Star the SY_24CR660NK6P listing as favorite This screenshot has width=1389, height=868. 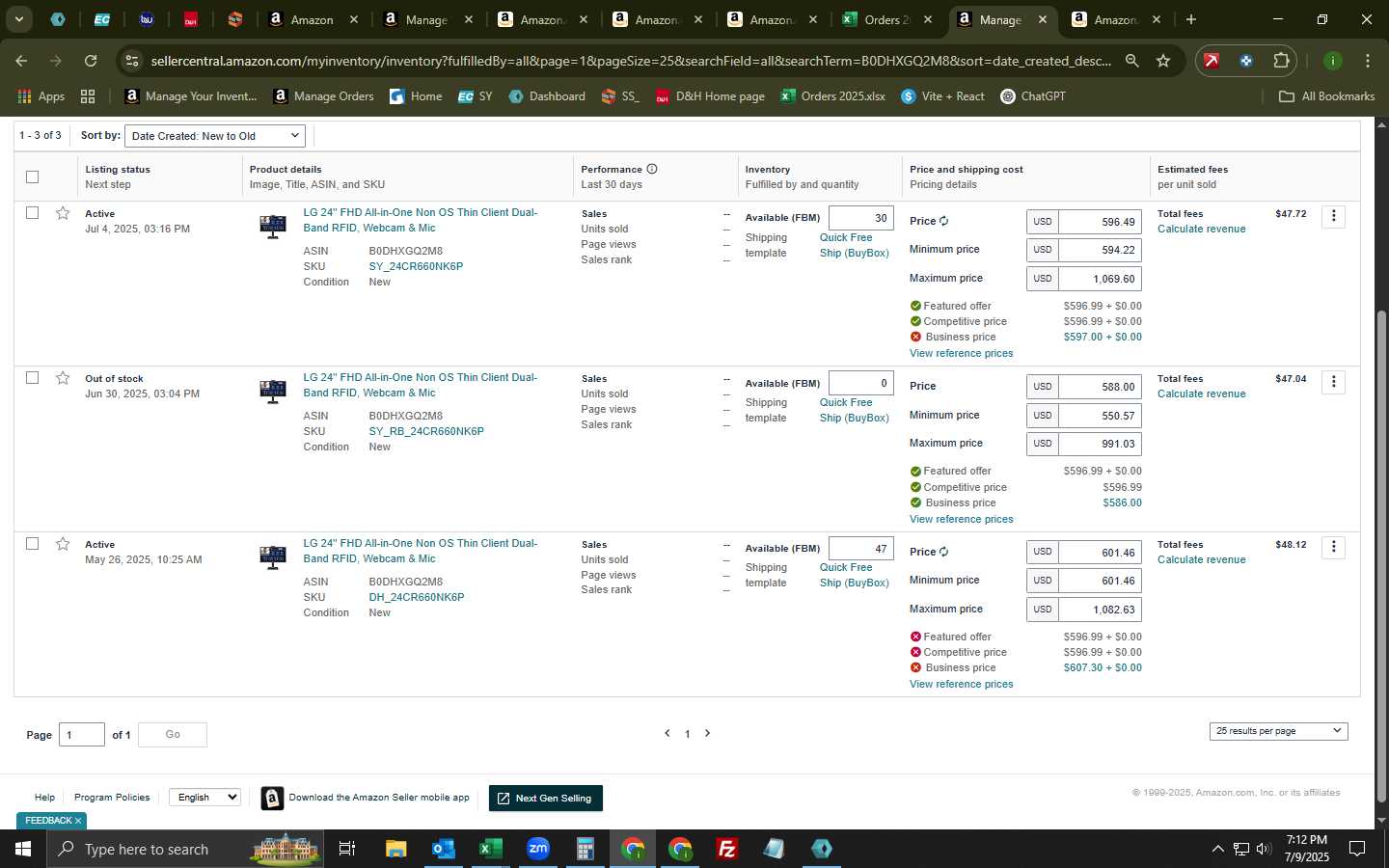click(x=63, y=213)
